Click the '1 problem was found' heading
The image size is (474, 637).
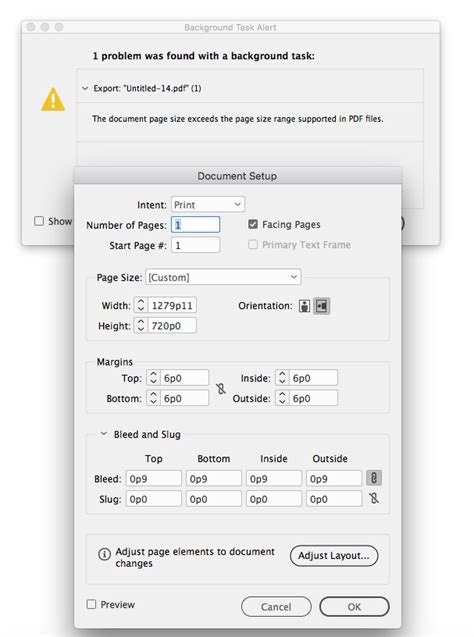[203, 56]
